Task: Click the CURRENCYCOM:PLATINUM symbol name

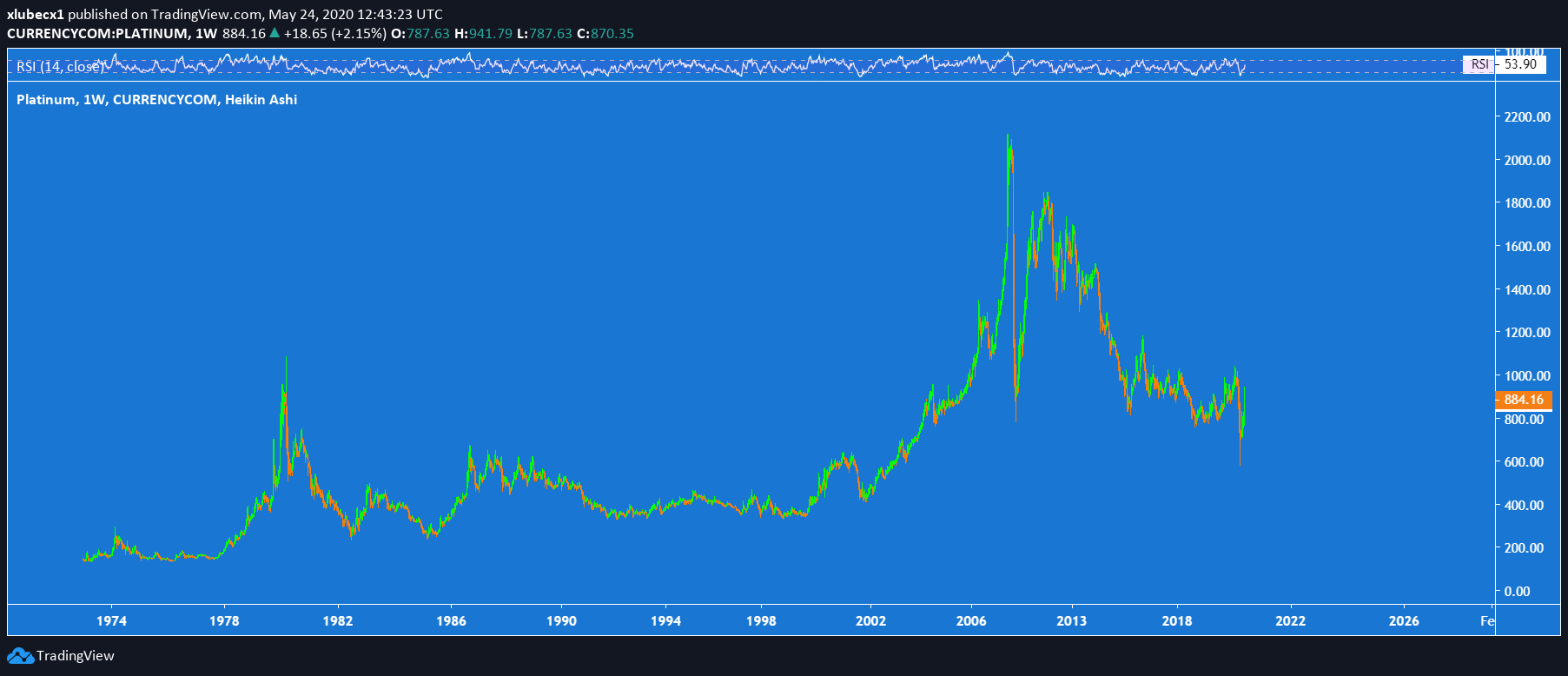Action: click(x=97, y=34)
